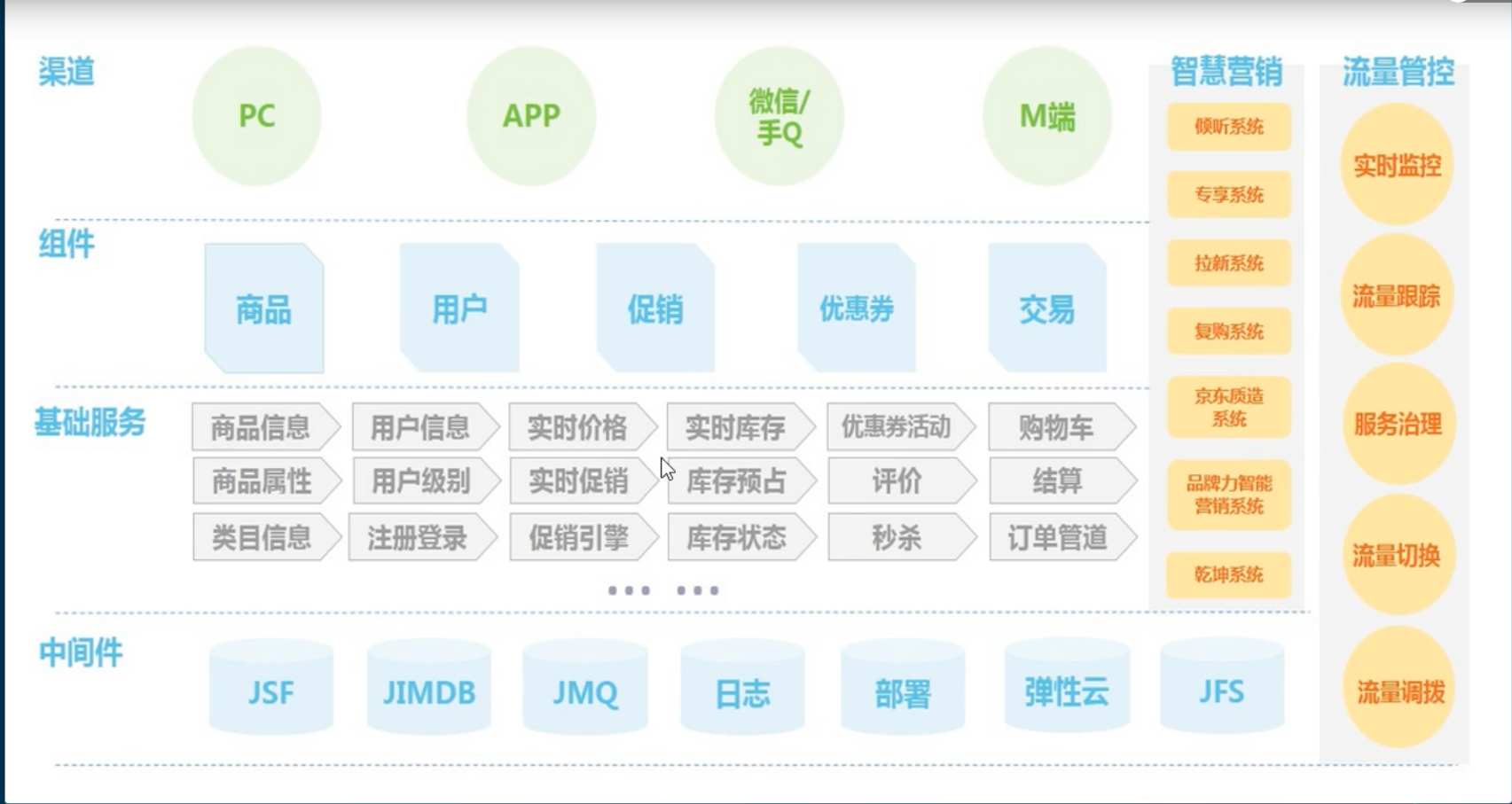Click the JMQ middleware cylinder
This screenshot has height=804, width=1512.
click(x=585, y=687)
